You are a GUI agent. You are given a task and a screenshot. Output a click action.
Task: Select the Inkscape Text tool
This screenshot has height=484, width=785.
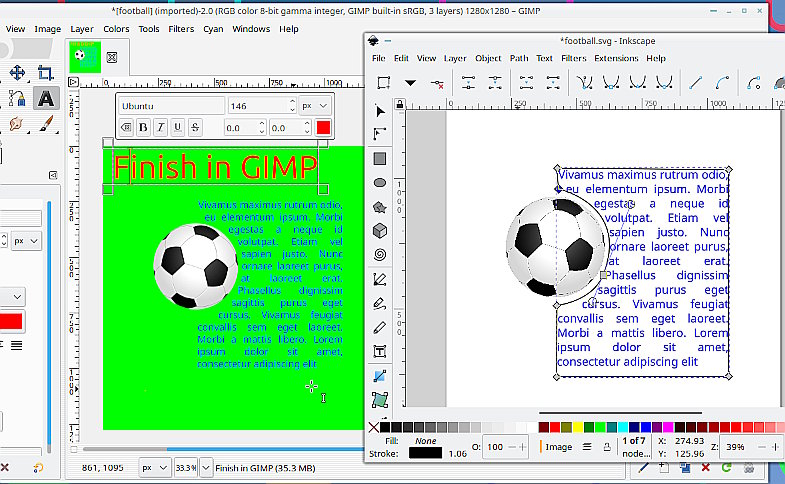pyautogui.click(x=380, y=351)
